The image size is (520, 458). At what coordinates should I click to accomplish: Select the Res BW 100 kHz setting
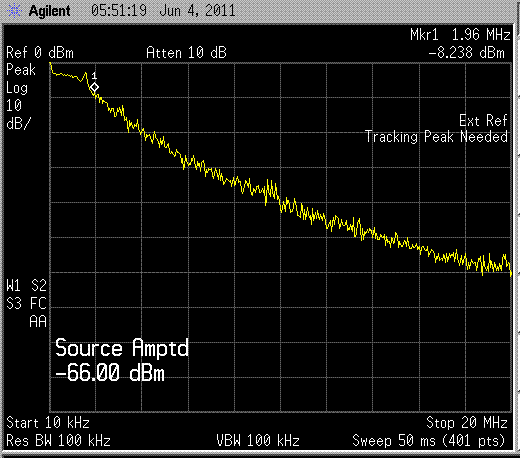coord(58,441)
